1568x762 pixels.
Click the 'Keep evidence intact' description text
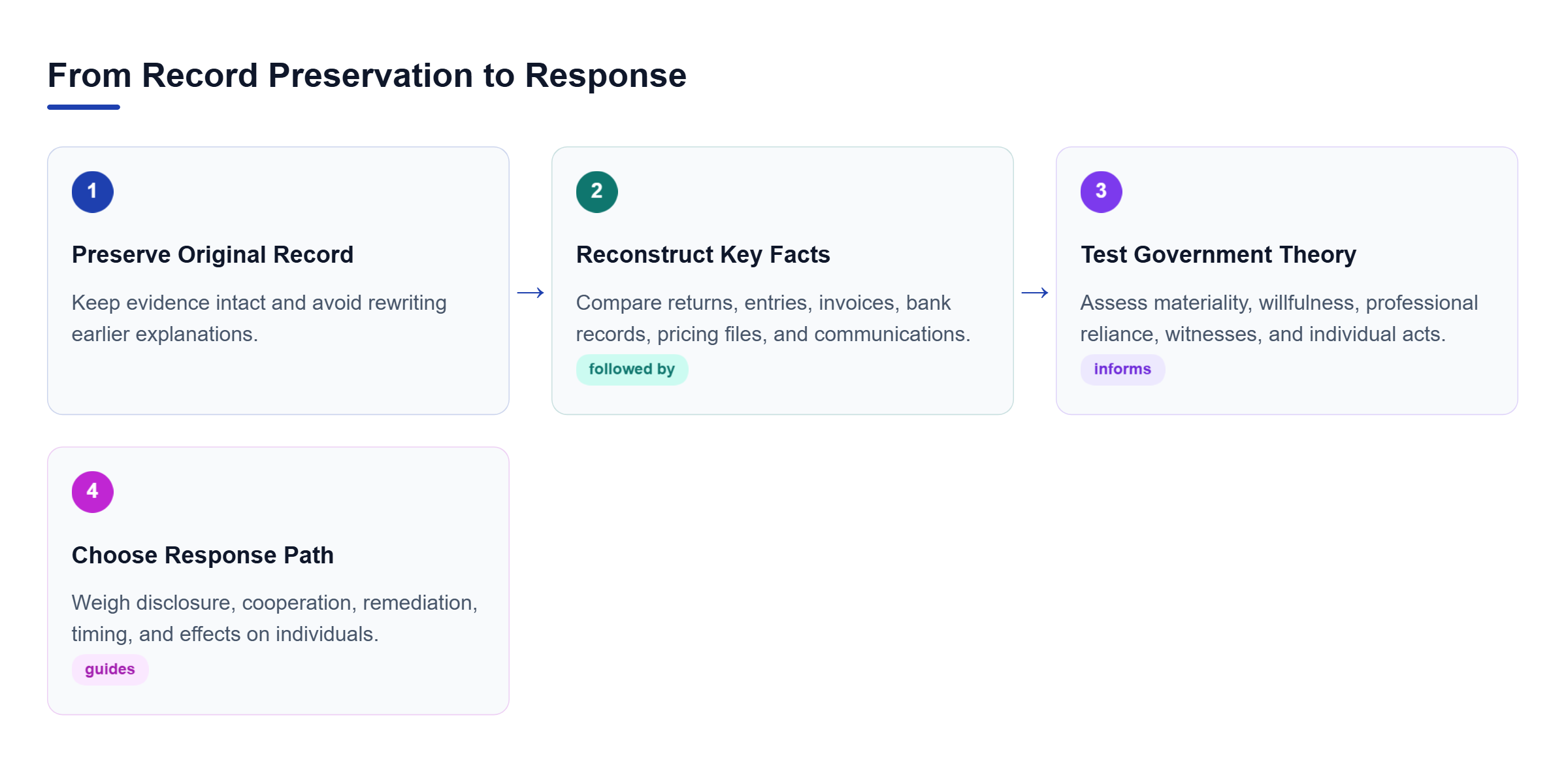(259, 318)
